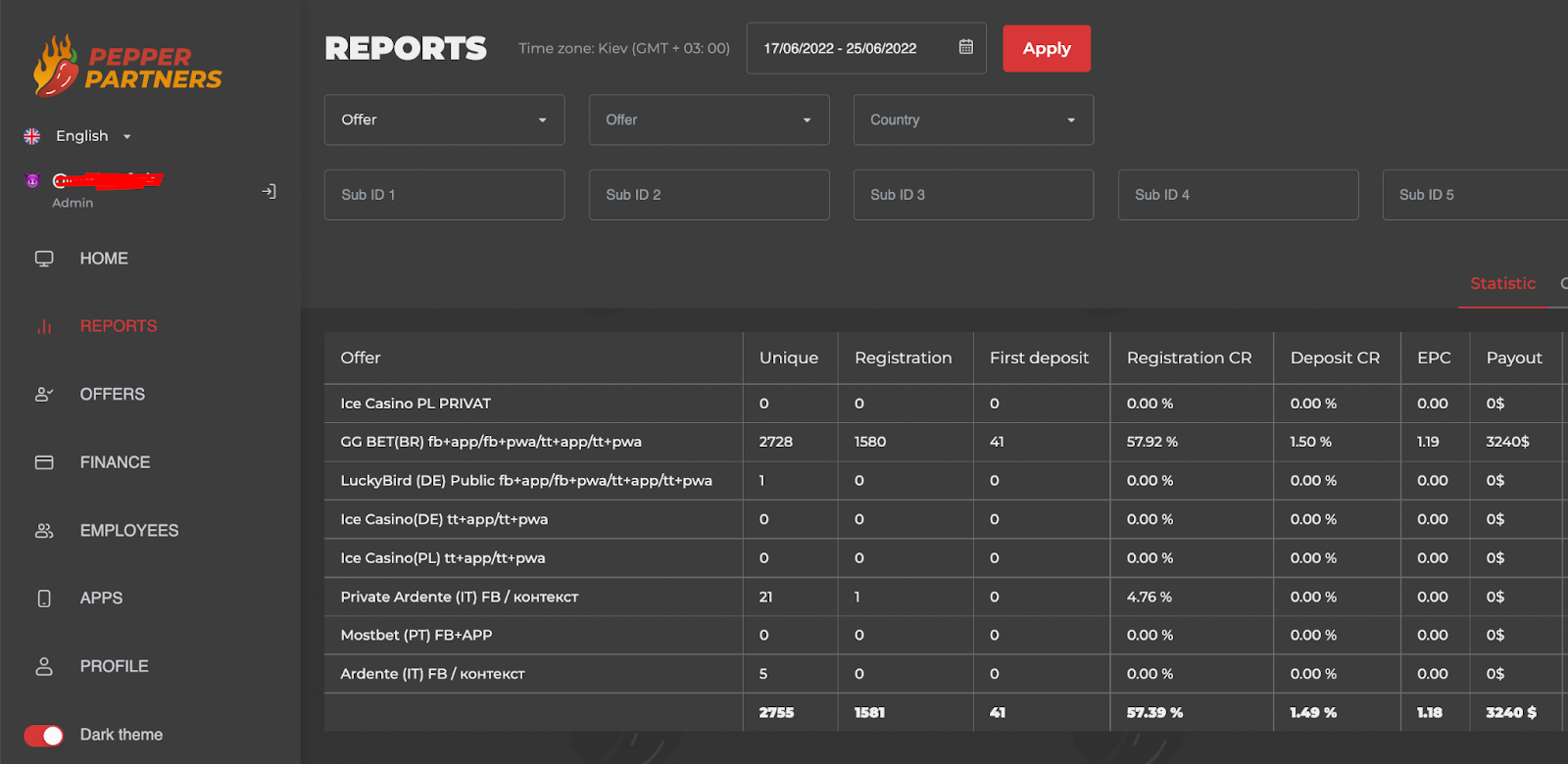
Task: Click the Payout column header
Action: click(x=1514, y=358)
